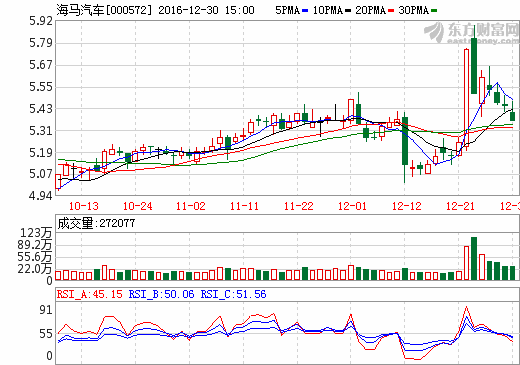
Task: Click the green 30PMA legend color marker
Action: (x=434, y=11)
